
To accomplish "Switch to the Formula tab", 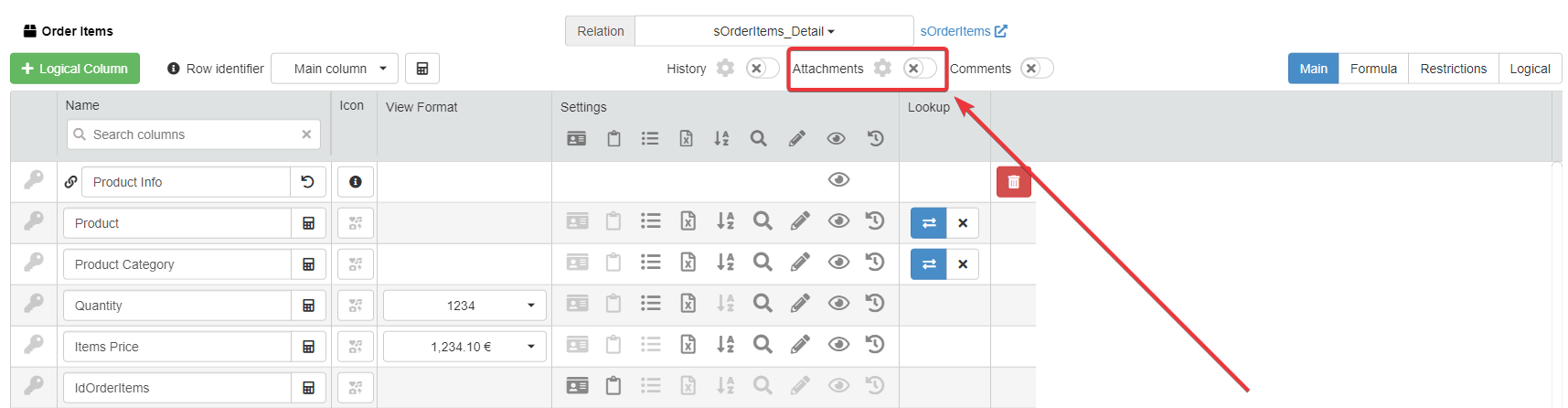I will click(1373, 69).
